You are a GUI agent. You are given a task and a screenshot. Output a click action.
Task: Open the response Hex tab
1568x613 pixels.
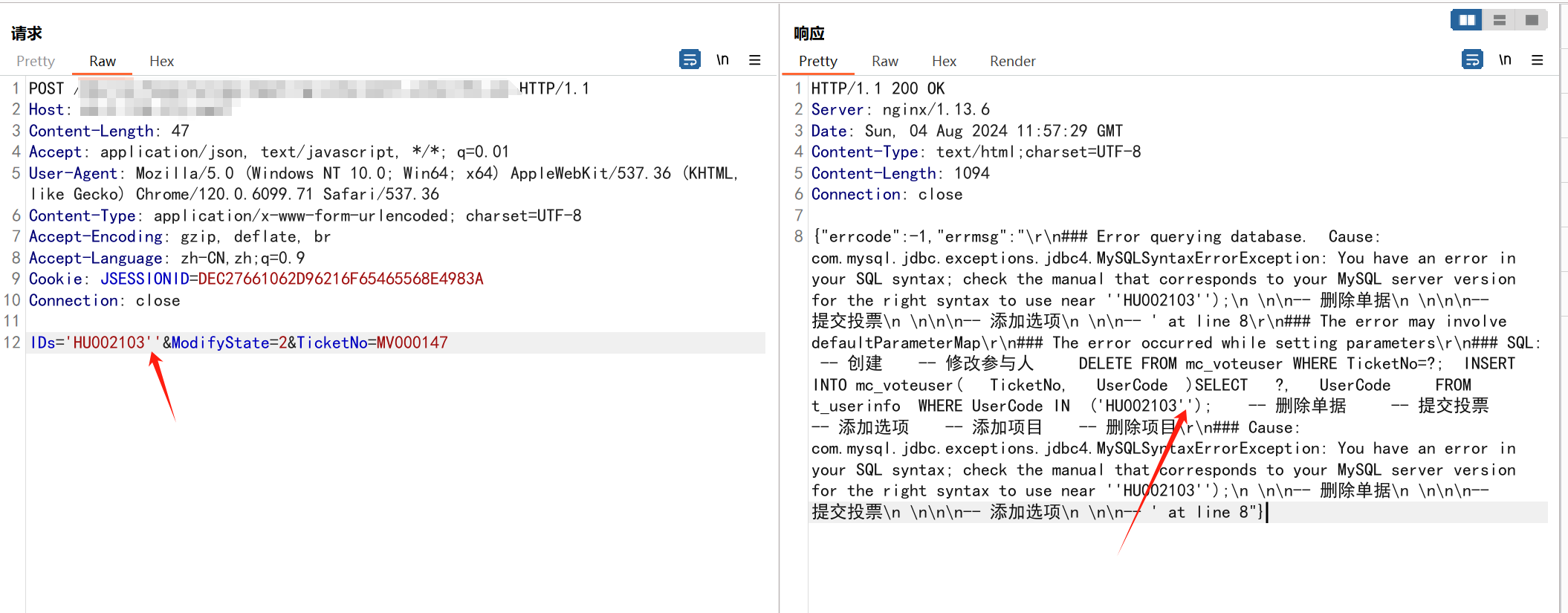tap(944, 61)
